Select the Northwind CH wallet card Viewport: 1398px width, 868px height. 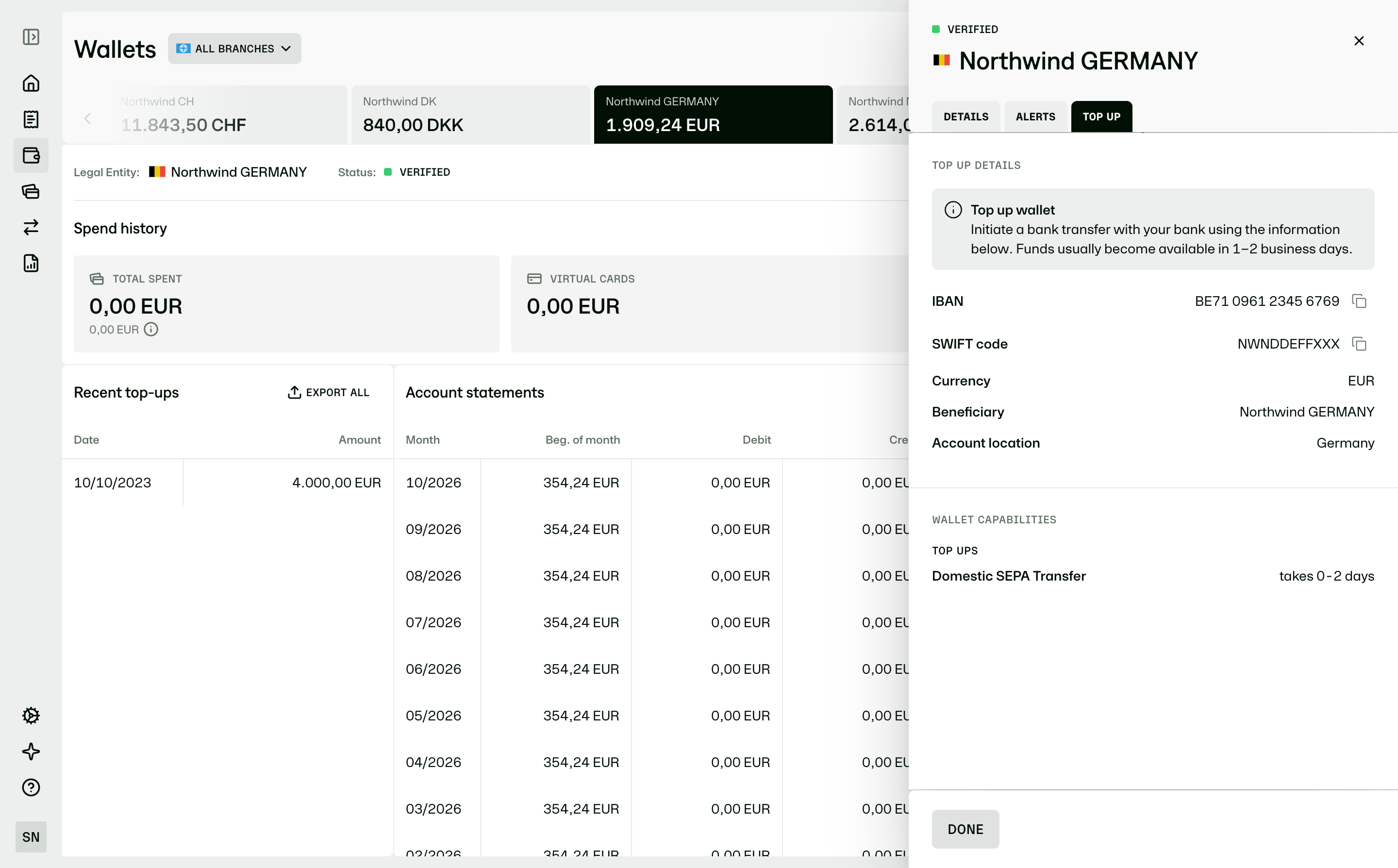click(x=228, y=115)
